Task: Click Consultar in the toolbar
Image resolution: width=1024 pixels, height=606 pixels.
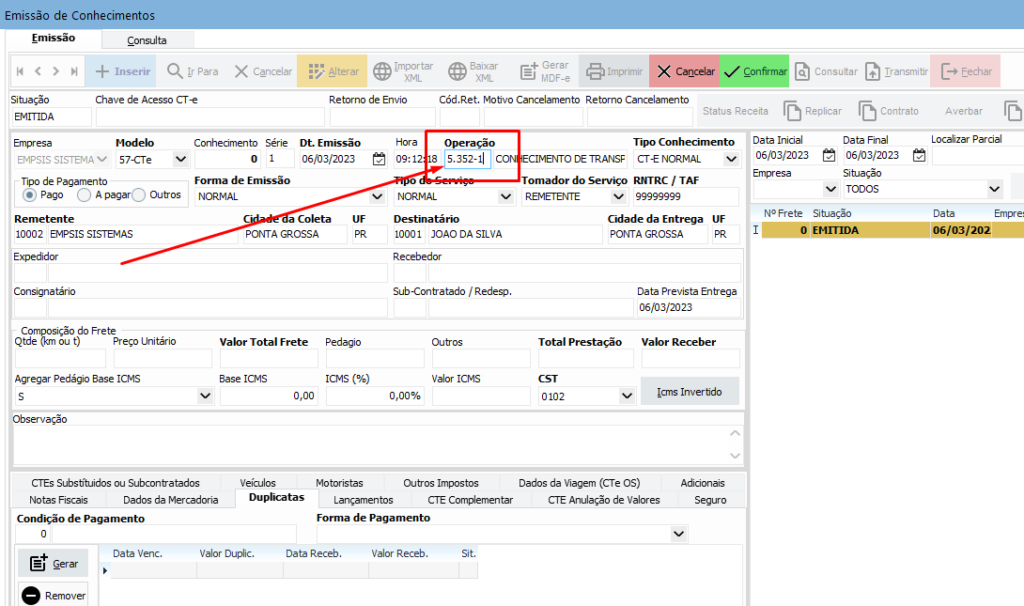Action: tap(825, 71)
